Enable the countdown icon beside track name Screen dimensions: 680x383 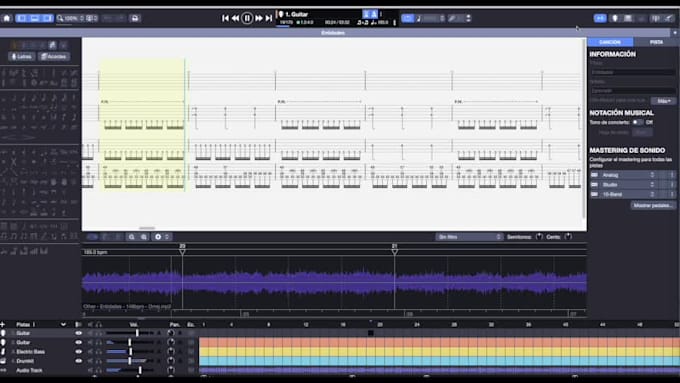366,14
